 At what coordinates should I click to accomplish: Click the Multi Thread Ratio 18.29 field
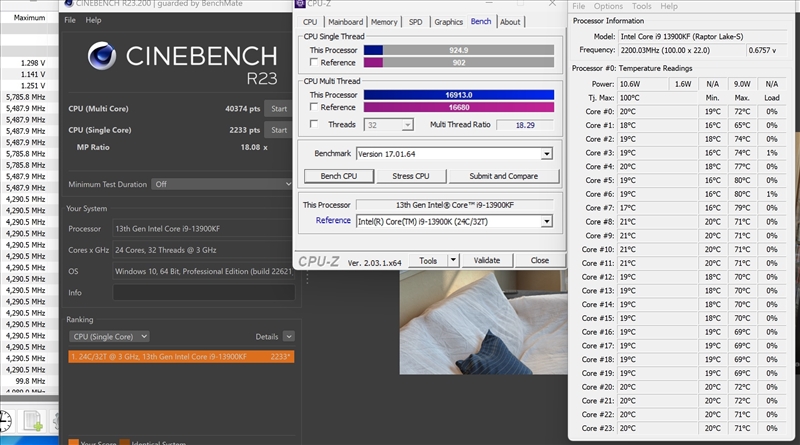tap(525, 125)
